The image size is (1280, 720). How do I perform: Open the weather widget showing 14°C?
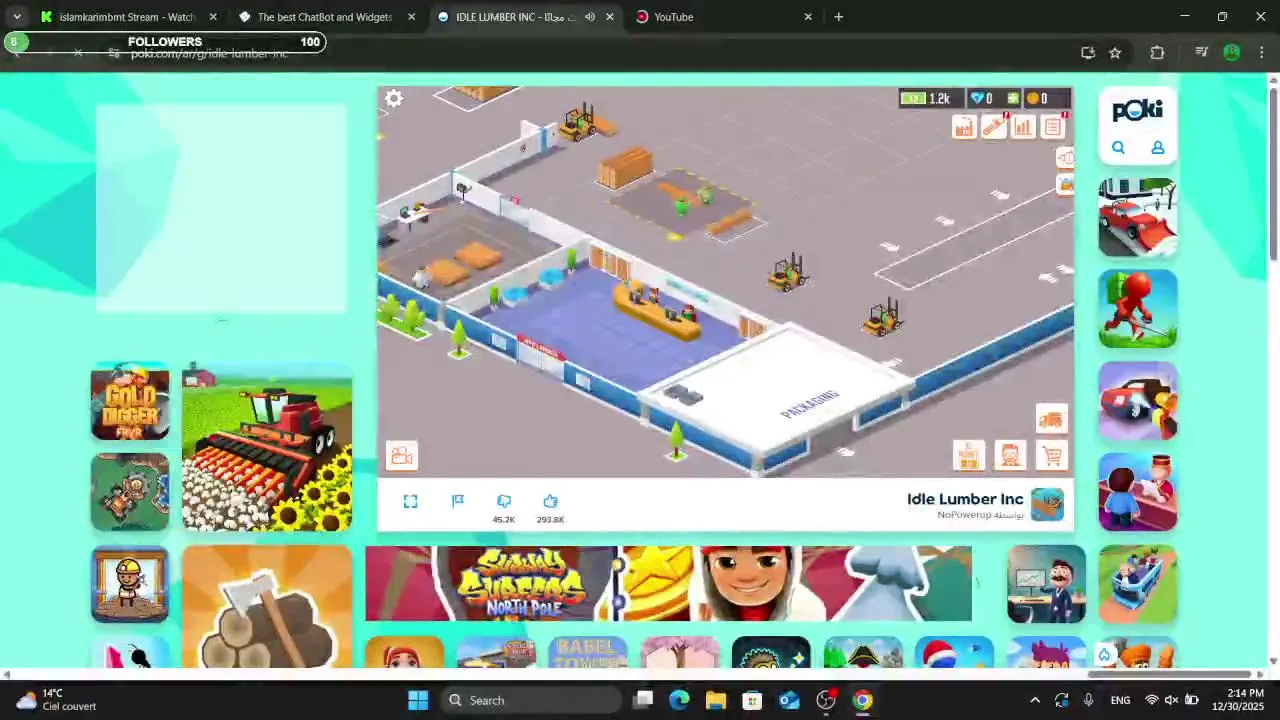(x=58, y=700)
